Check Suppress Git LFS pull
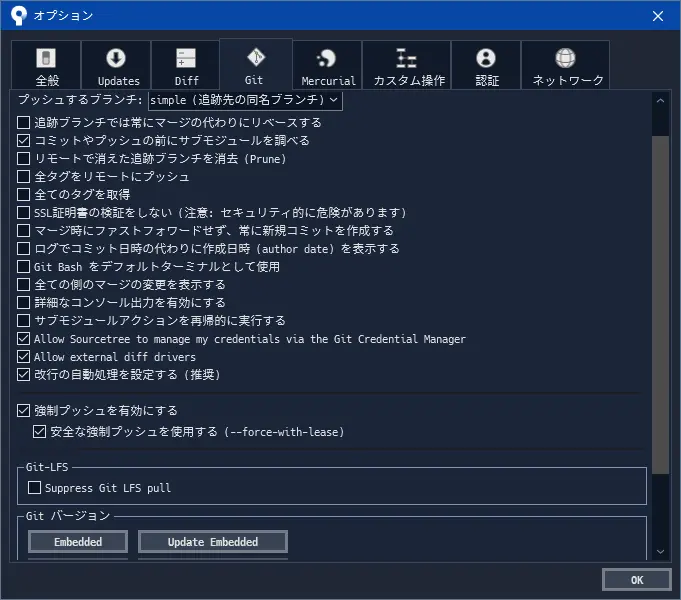Viewport: 681px width, 600px height. (34, 487)
